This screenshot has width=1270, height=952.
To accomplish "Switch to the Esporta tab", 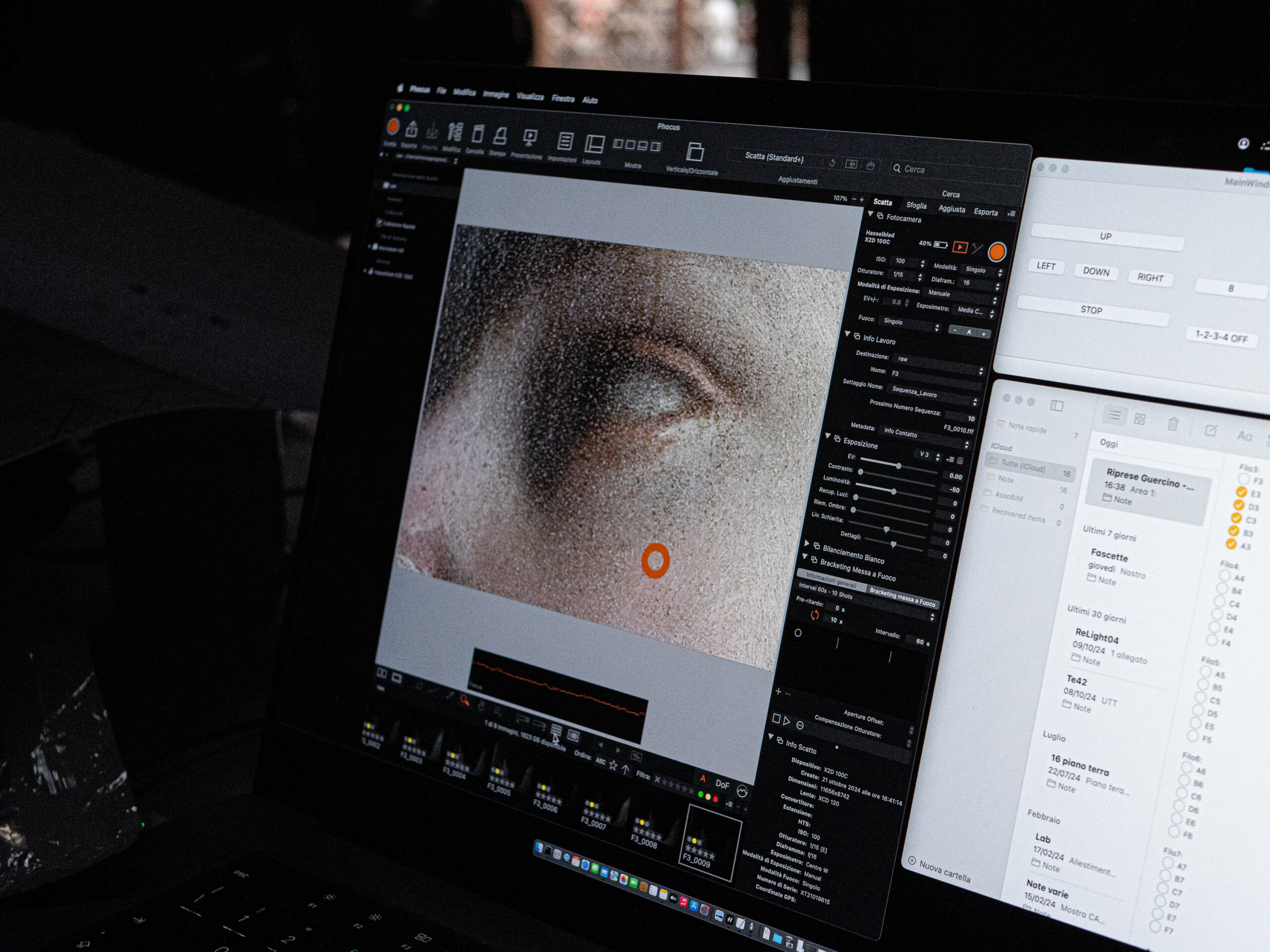I will (985, 212).
